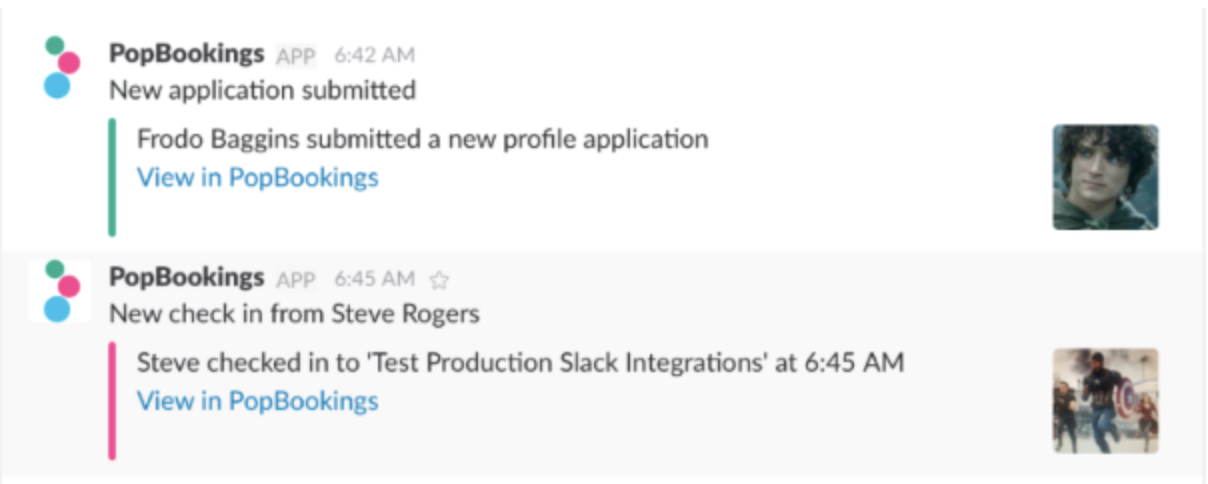Click the APP badge next to 6:42 AM
This screenshot has height=484, width=1208.
(x=296, y=56)
